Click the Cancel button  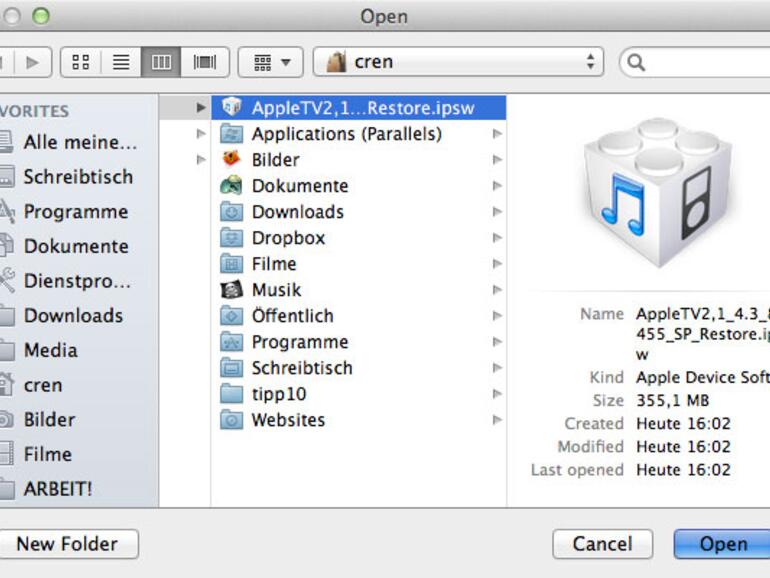(603, 544)
